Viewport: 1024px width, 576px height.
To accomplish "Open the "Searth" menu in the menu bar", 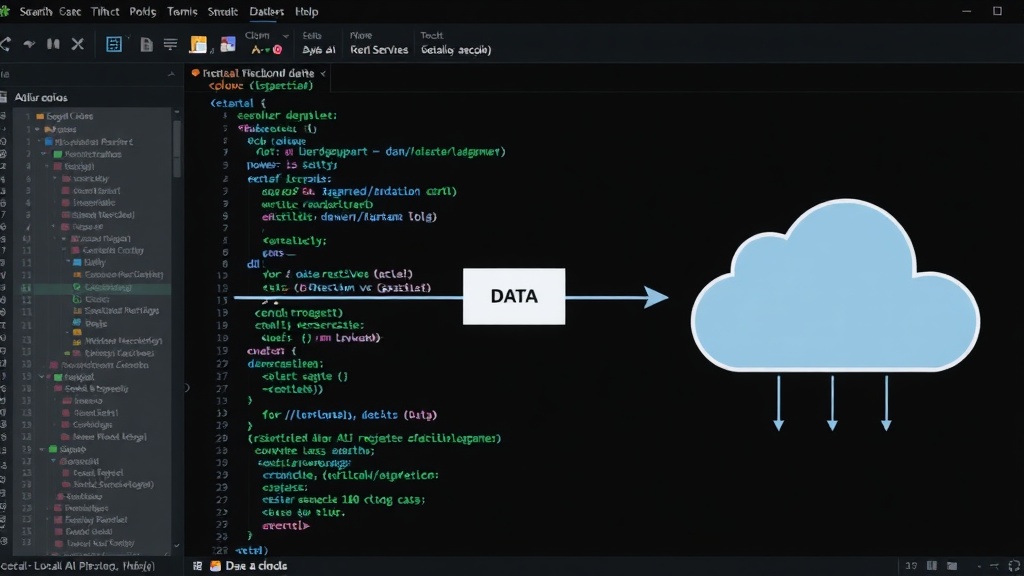I will [x=36, y=12].
